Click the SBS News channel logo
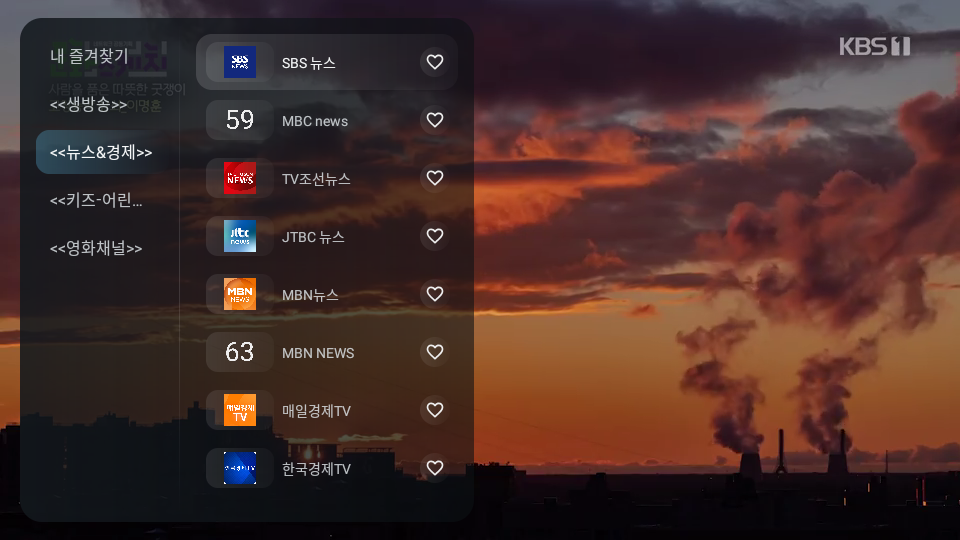The width and height of the screenshot is (960, 540). [239, 62]
